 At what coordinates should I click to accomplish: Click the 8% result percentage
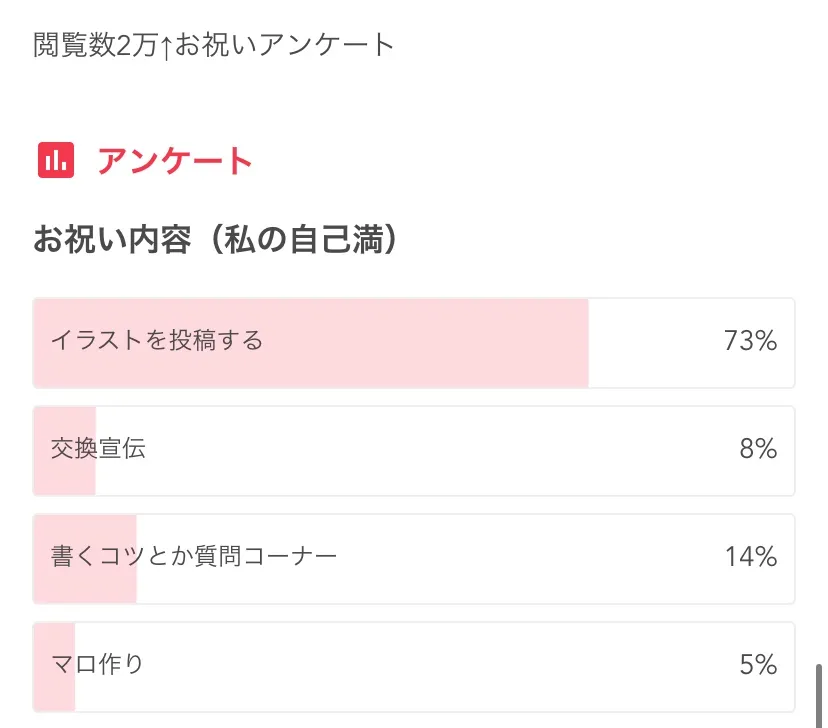point(758,449)
